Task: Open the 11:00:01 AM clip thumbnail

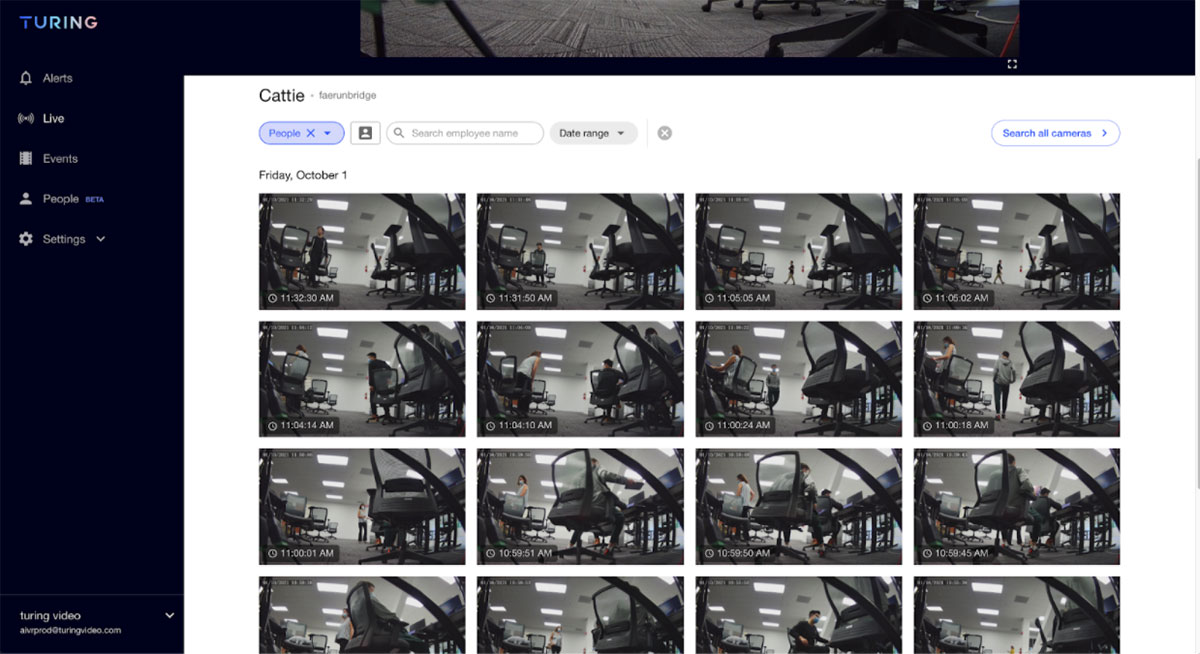Action: (x=362, y=506)
